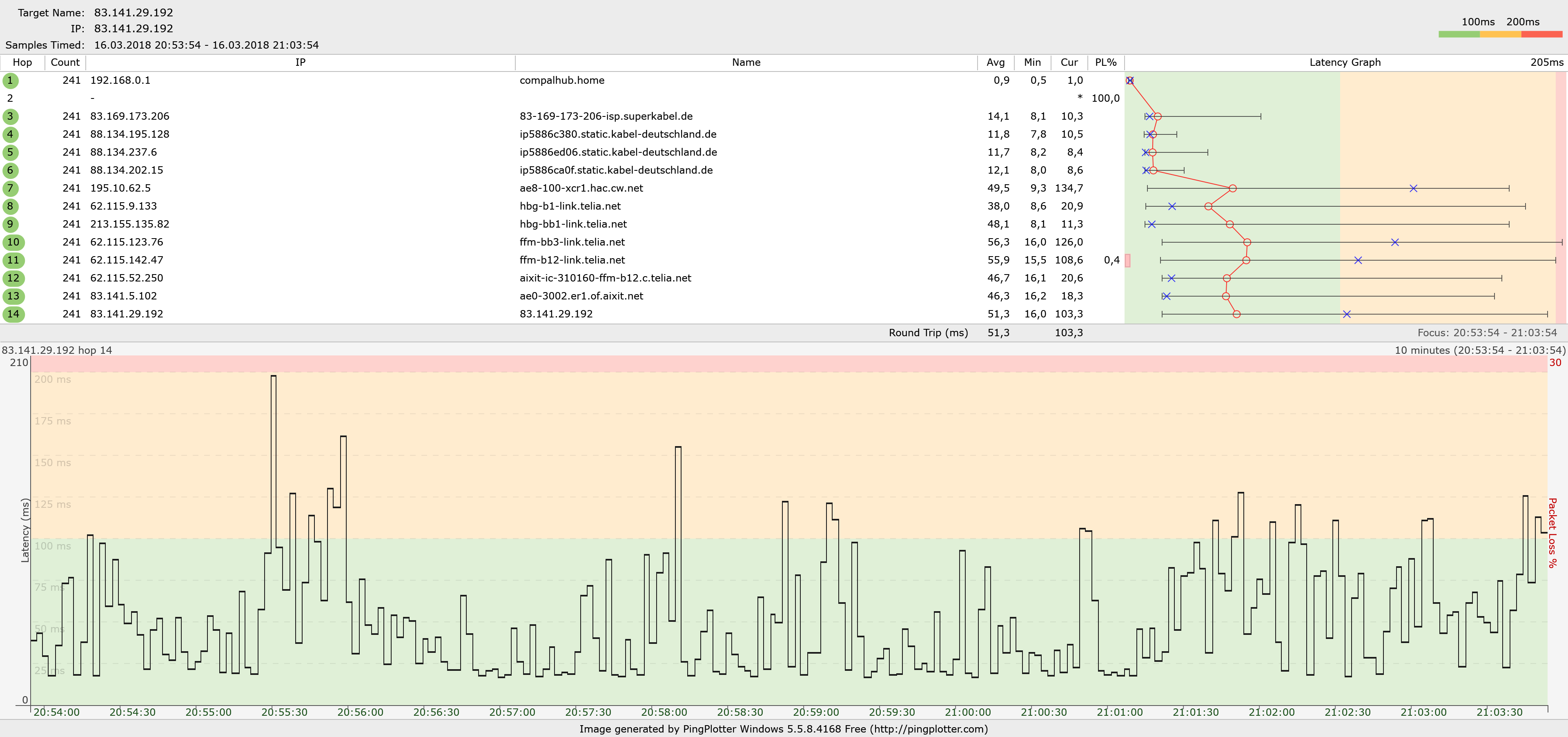
Task: Click hop 7 number icon
Action: (10, 188)
